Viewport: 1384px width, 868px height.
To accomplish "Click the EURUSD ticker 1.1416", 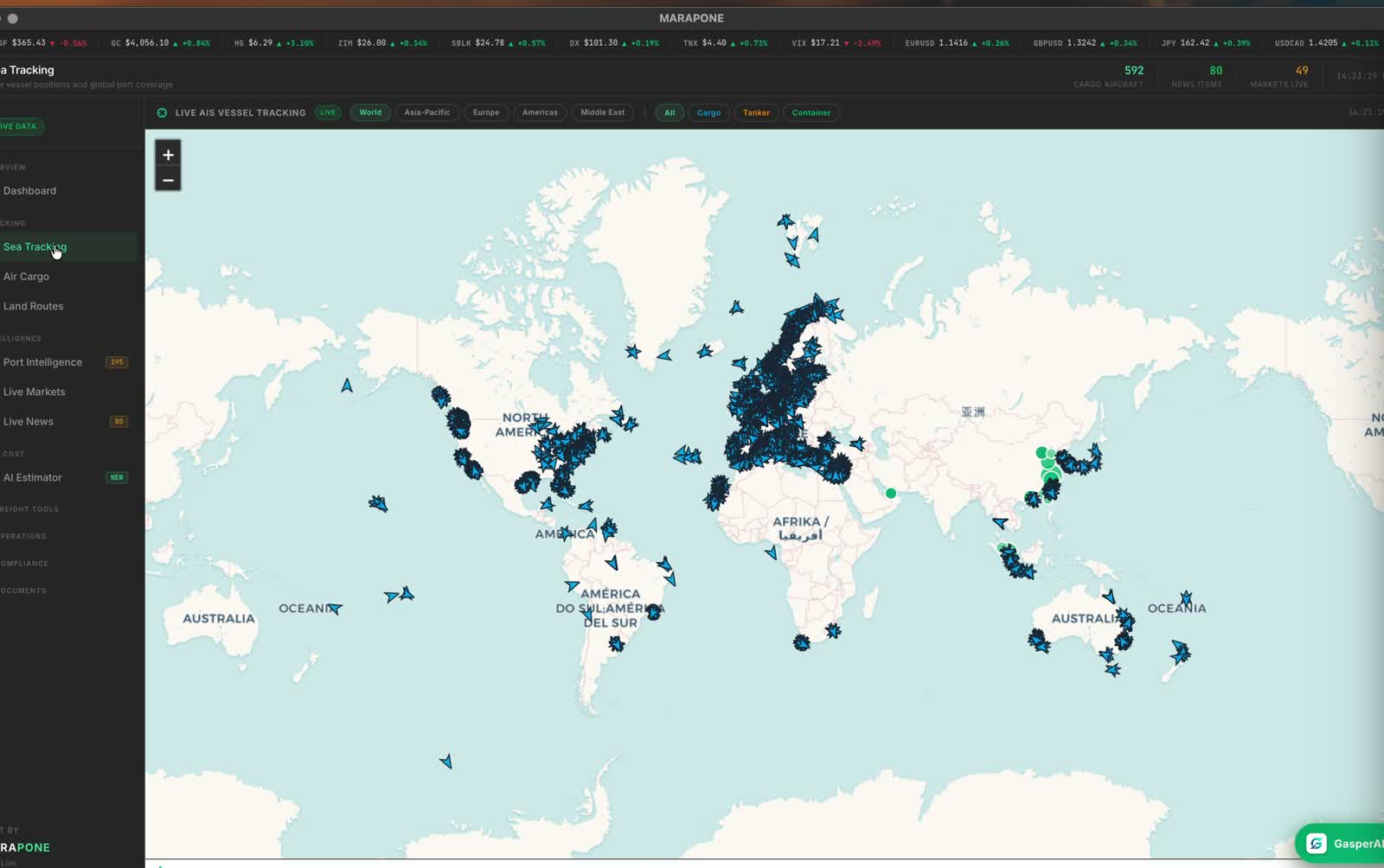I will pos(957,42).
